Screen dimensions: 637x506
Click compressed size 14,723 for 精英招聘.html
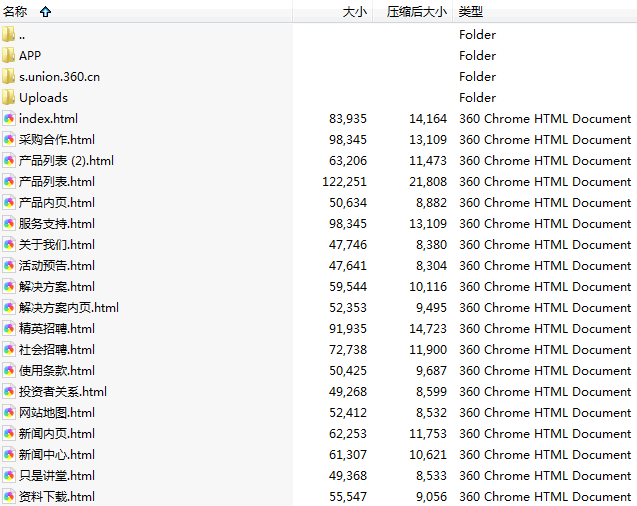click(428, 329)
